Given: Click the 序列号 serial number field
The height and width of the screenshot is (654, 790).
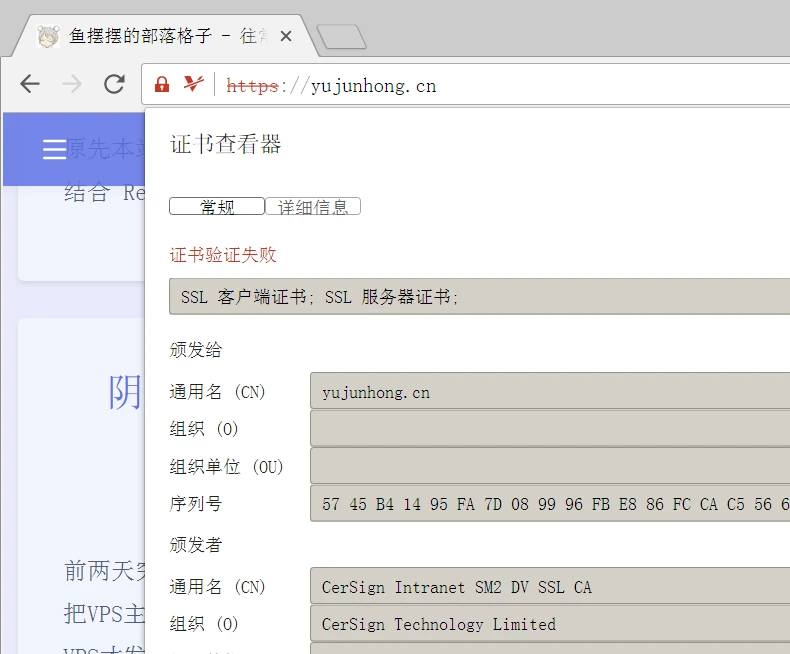Looking at the screenshot, I should click(550, 504).
